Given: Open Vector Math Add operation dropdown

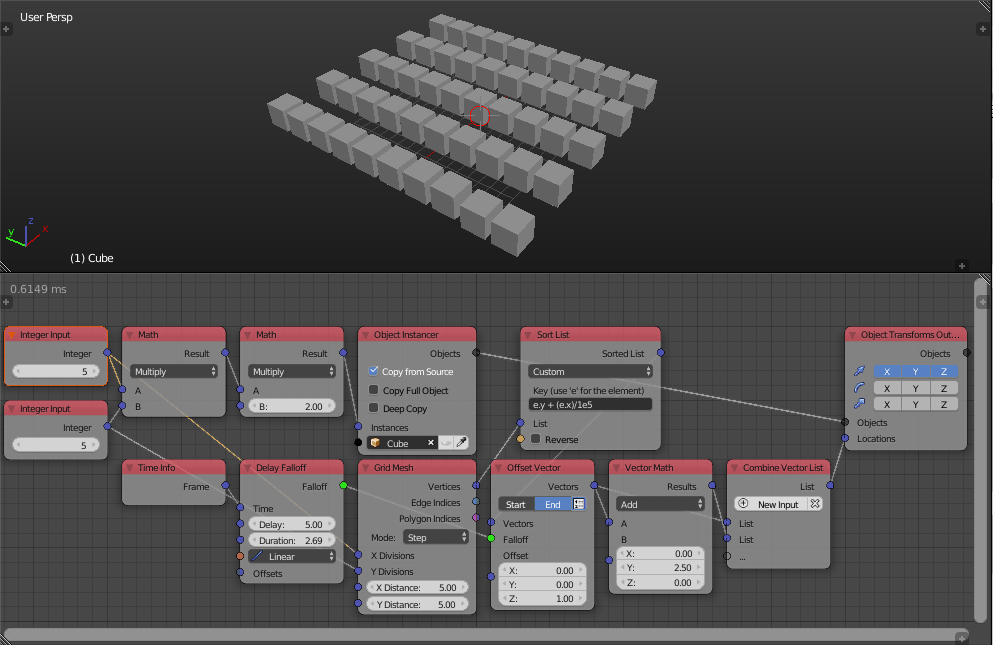Looking at the screenshot, I should tap(661, 504).
